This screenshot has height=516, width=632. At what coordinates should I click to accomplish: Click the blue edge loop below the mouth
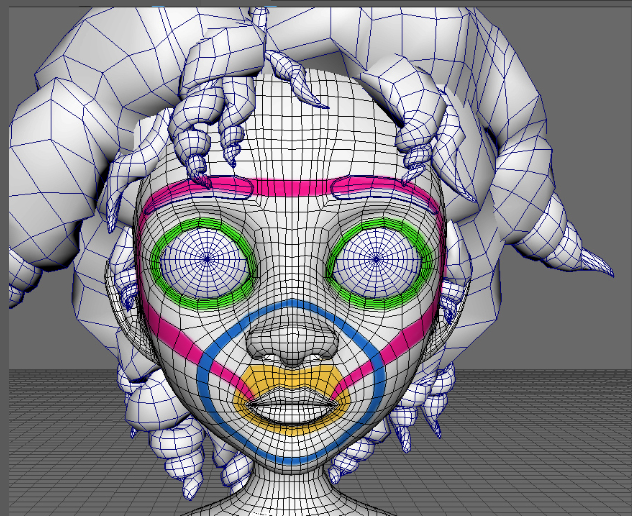click(290, 458)
